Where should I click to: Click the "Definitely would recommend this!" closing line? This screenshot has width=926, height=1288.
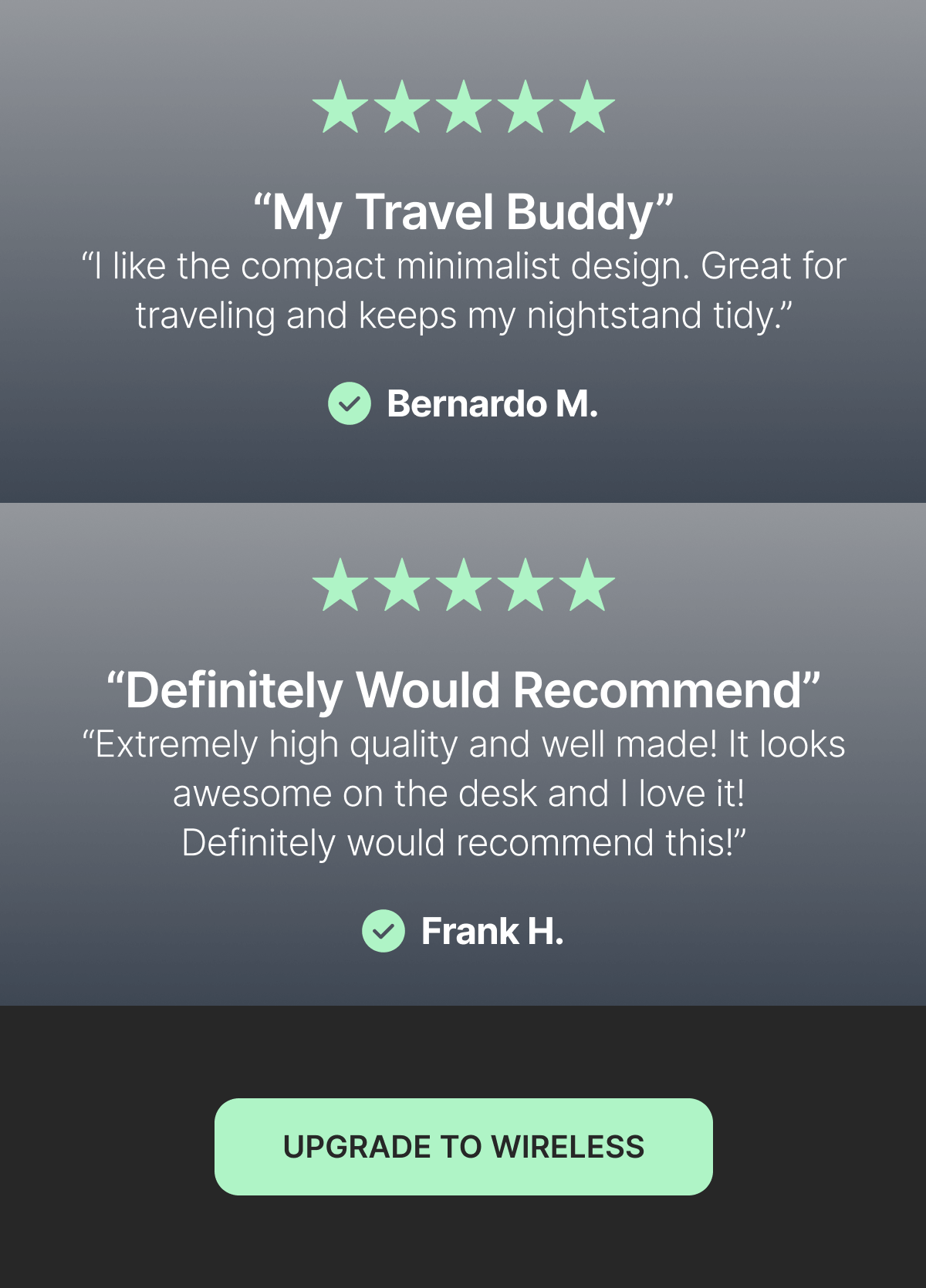(x=464, y=843)
